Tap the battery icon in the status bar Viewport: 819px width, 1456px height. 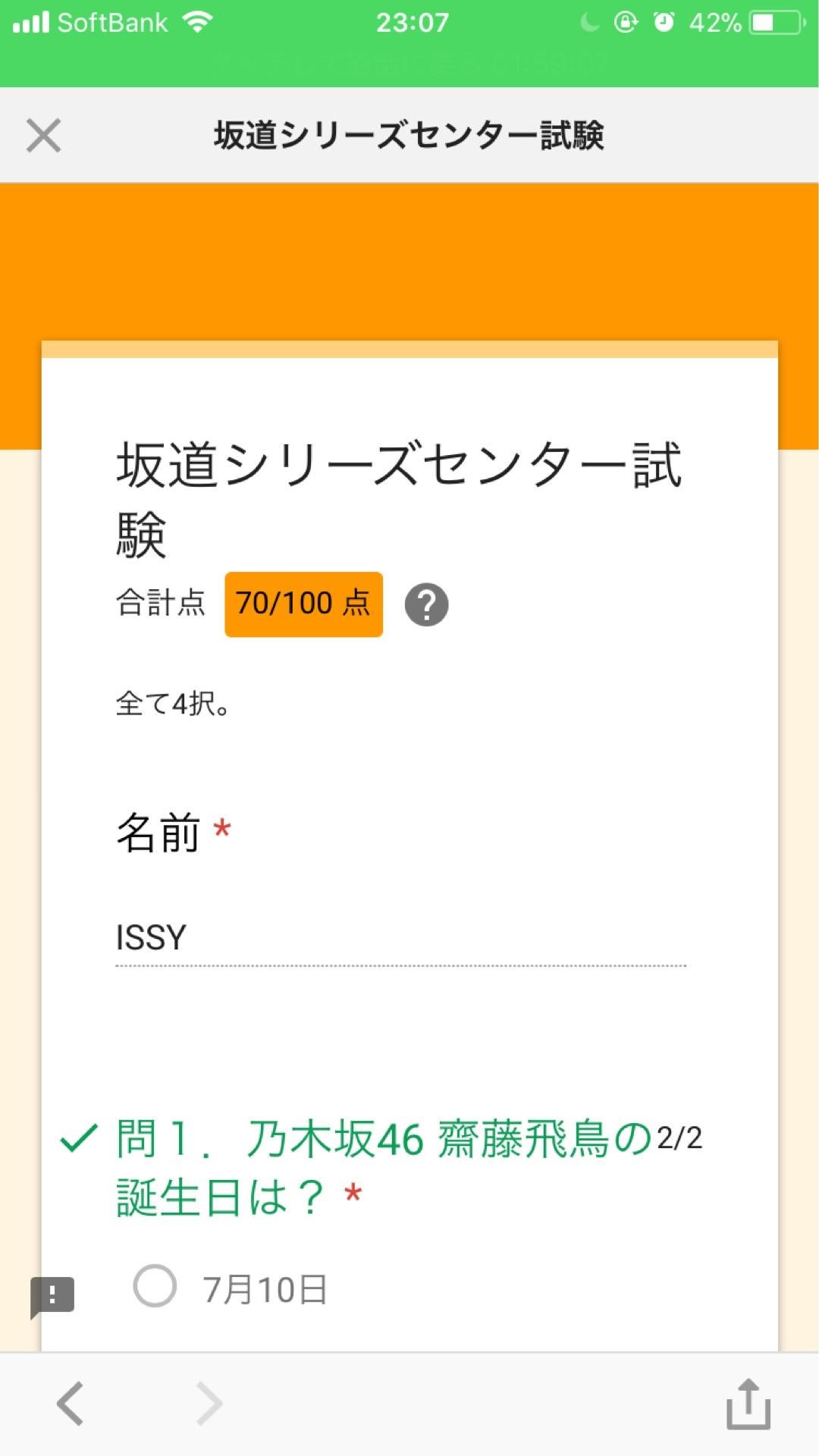[x=777, y=23]
